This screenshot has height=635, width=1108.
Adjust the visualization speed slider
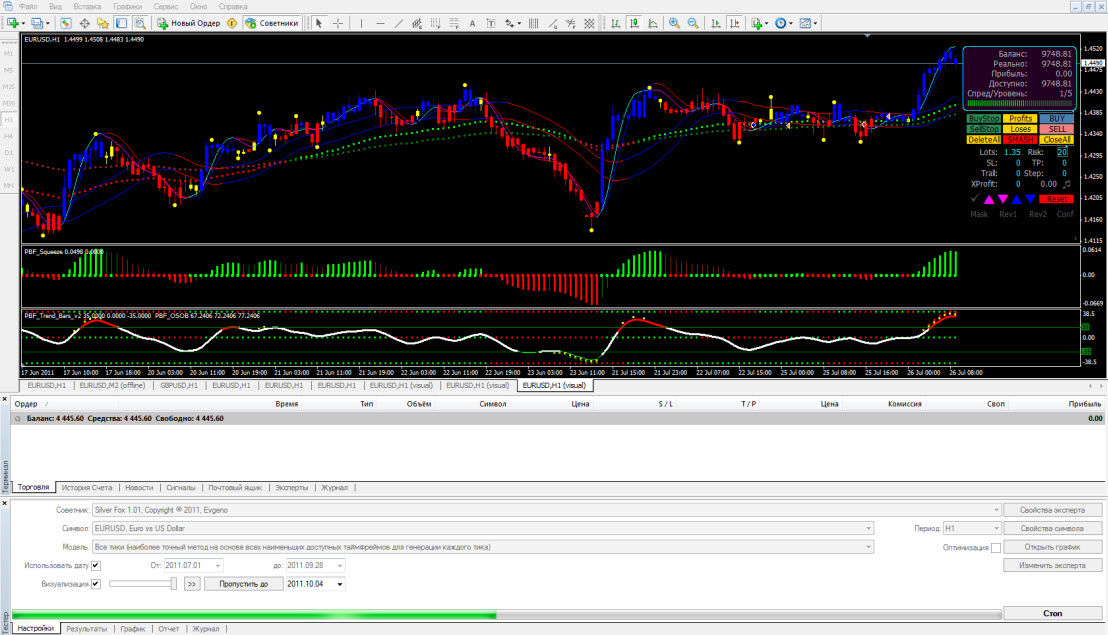[174, 583]
